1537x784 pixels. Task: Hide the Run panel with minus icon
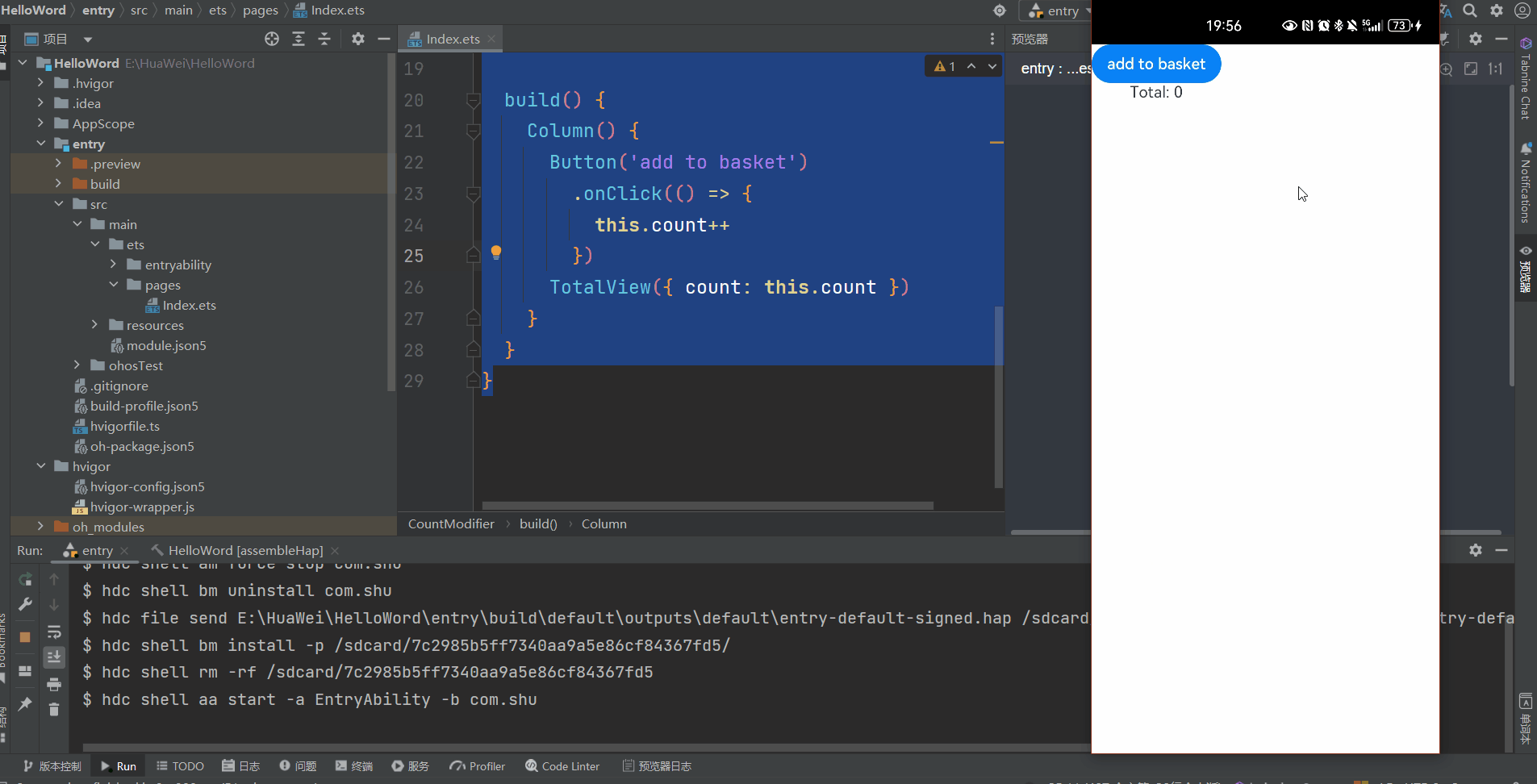(1501, 550)
